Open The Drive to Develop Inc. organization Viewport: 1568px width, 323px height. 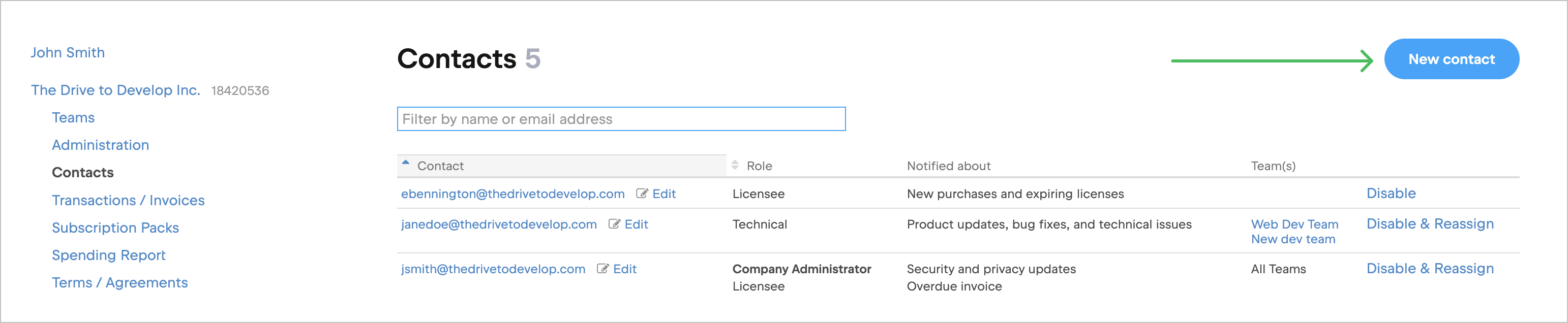[x=115, y=90]
